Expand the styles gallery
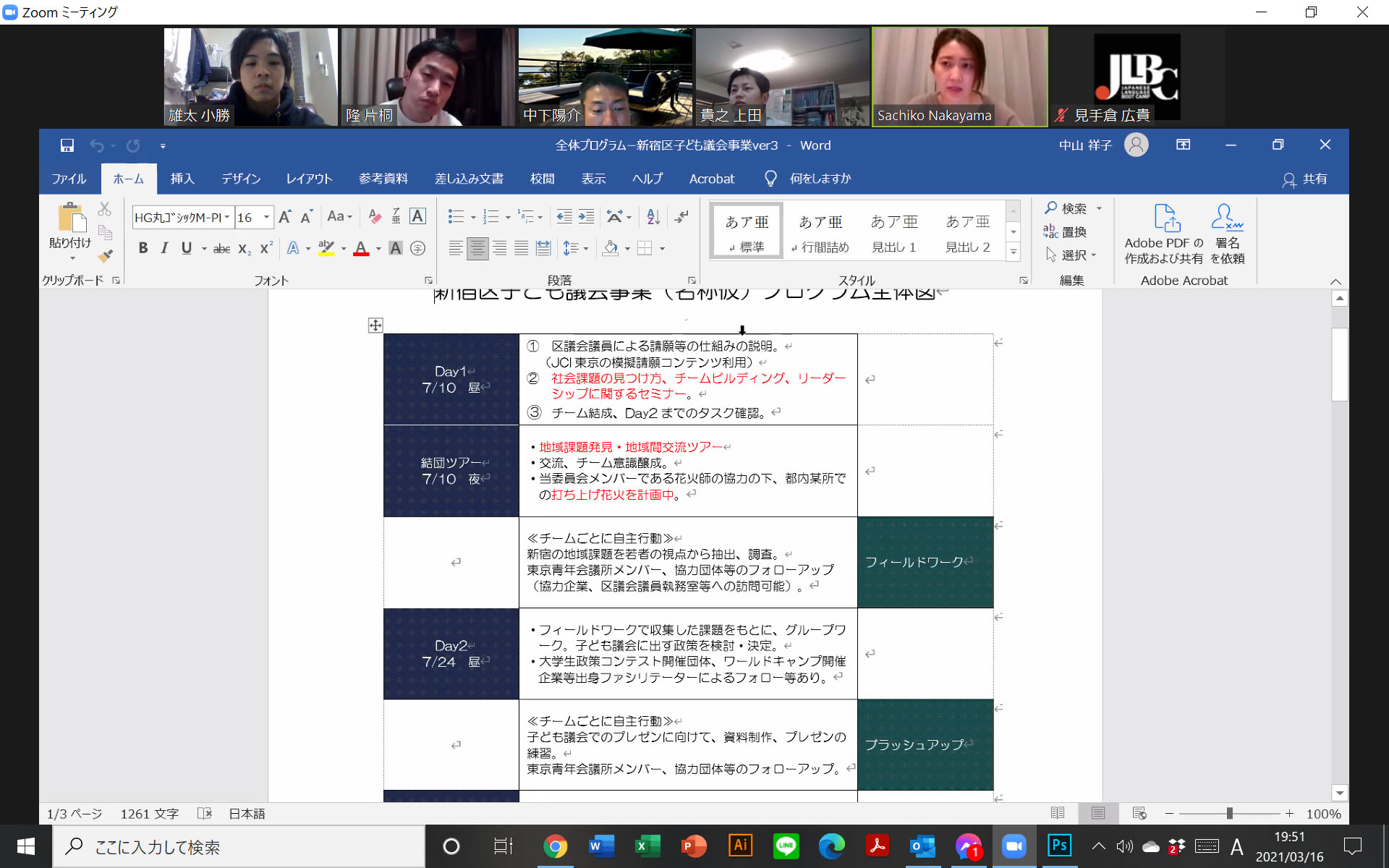Image resolution: width=1389 pixels, height=868 pixels. click(x=1014, y=252)
